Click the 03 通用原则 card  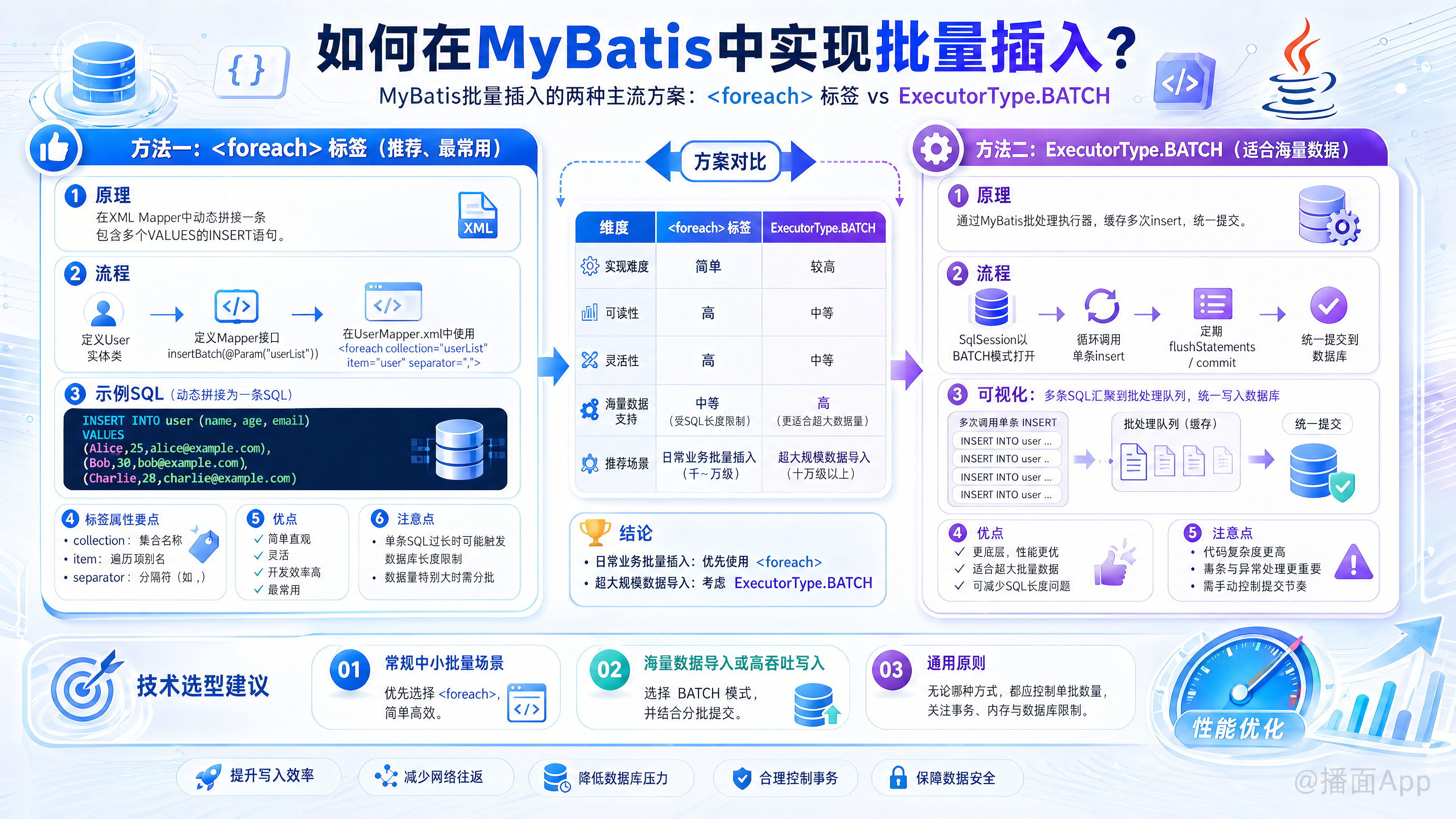click(1001, 687)
